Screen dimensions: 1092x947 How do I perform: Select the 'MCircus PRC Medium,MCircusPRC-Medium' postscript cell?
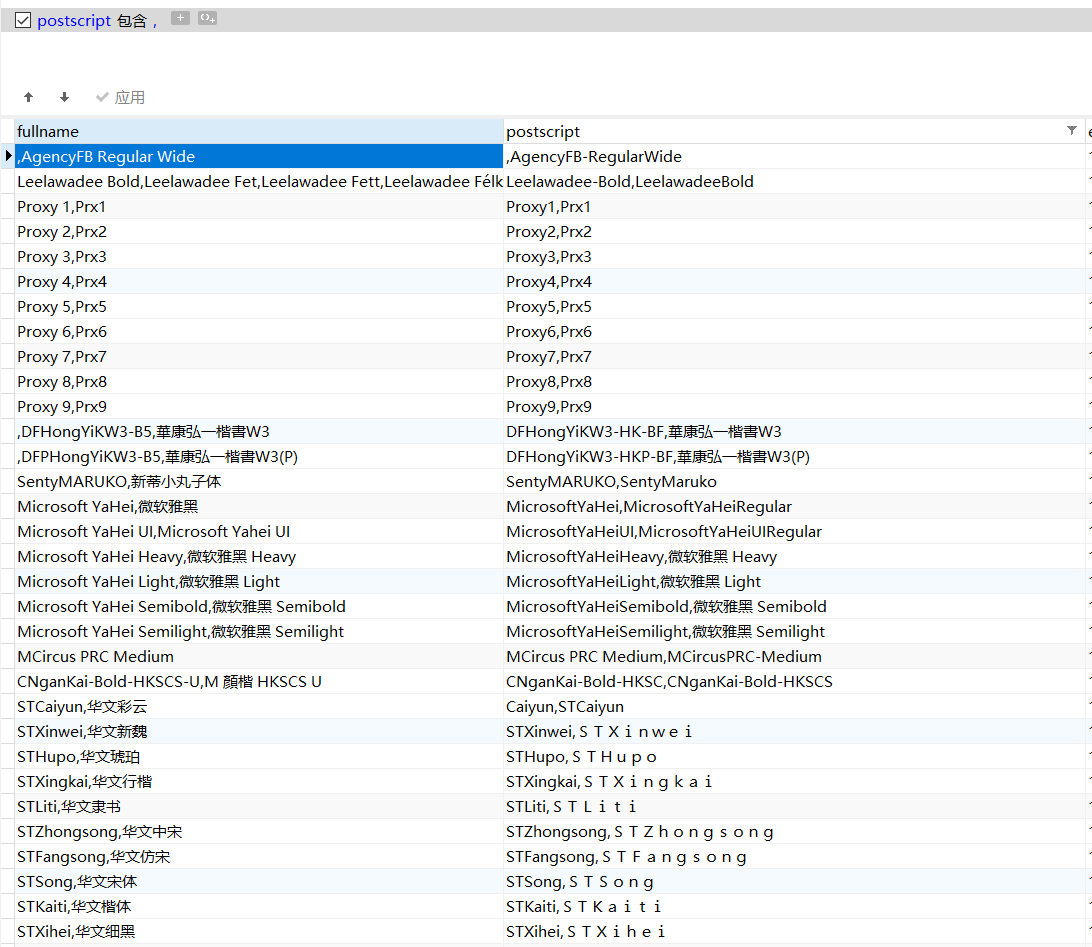tap(794, 657)
